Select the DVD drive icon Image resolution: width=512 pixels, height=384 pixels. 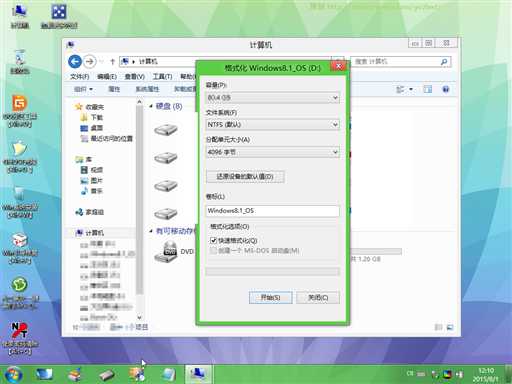(x=167, y=252)
